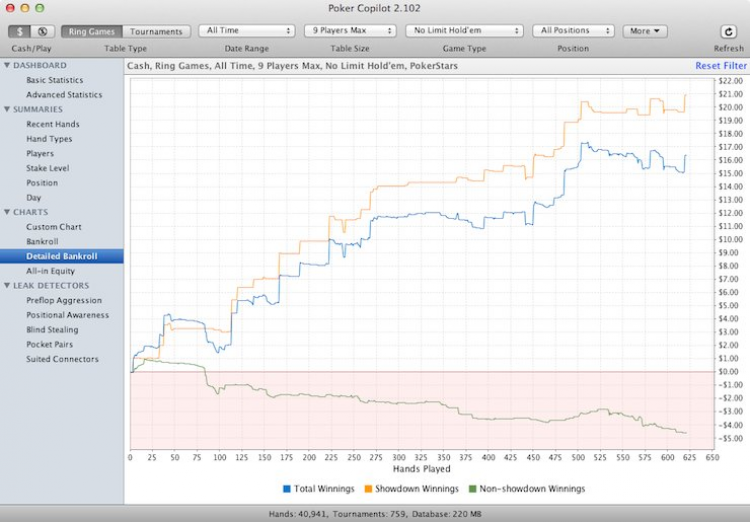Collapse the Charts section triangle

click(x=7, y=212)
